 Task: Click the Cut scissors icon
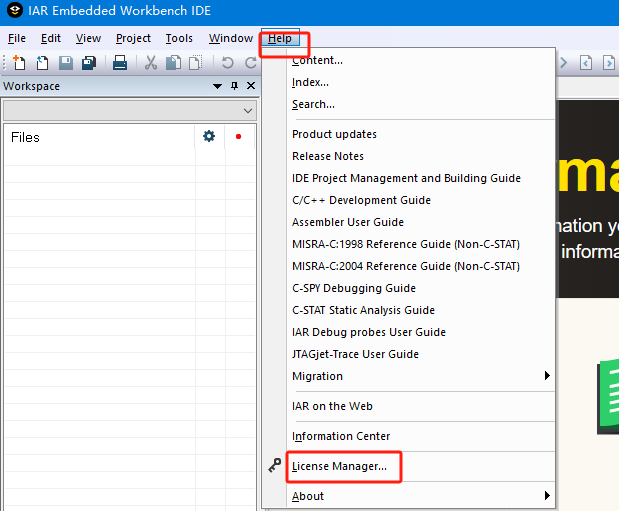150,63
